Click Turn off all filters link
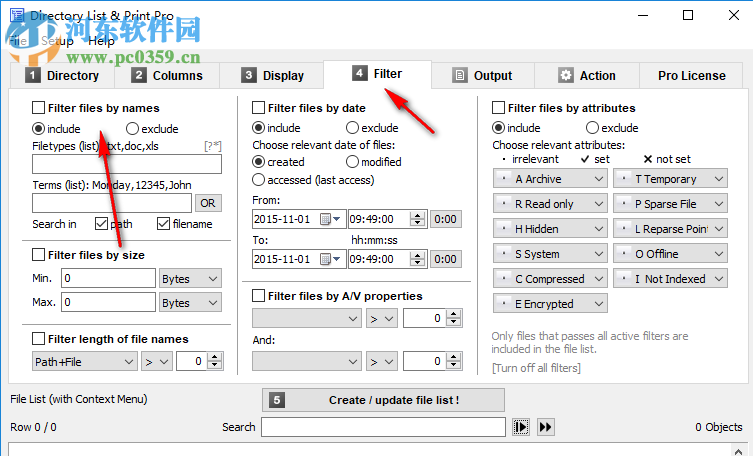753x456 pixels. 536,368
